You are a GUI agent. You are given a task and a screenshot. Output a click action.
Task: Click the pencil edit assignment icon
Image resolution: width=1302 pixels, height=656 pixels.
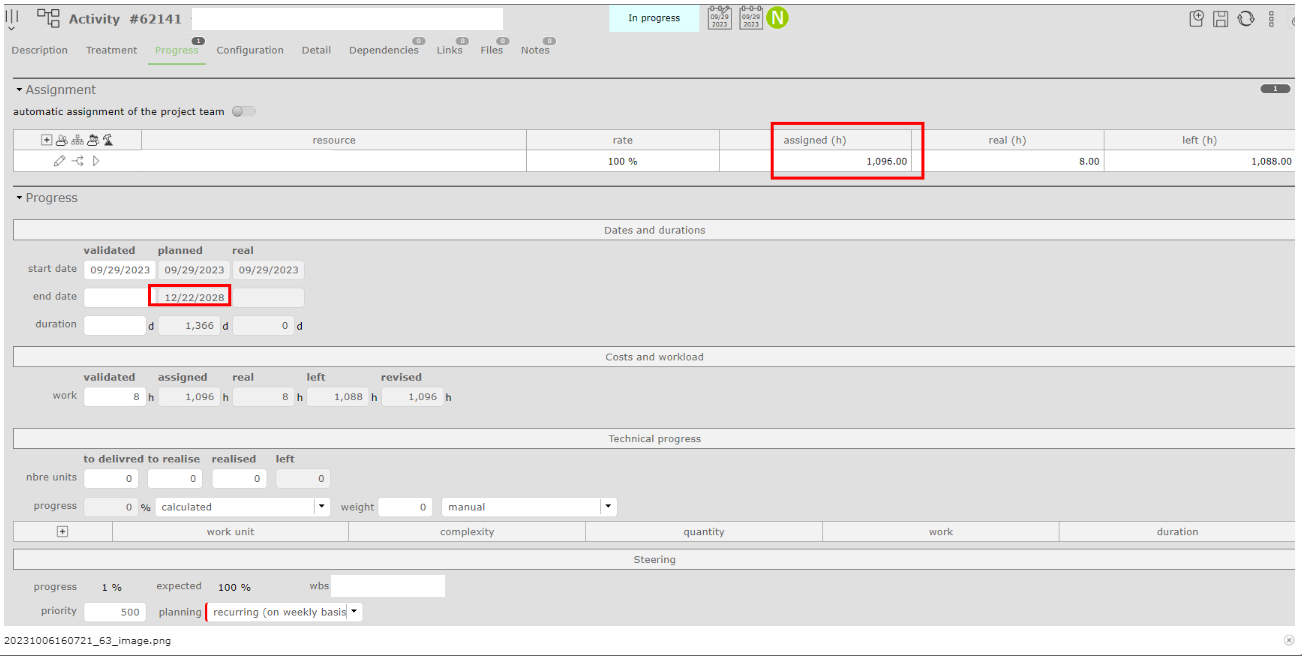tap(60, 161)
